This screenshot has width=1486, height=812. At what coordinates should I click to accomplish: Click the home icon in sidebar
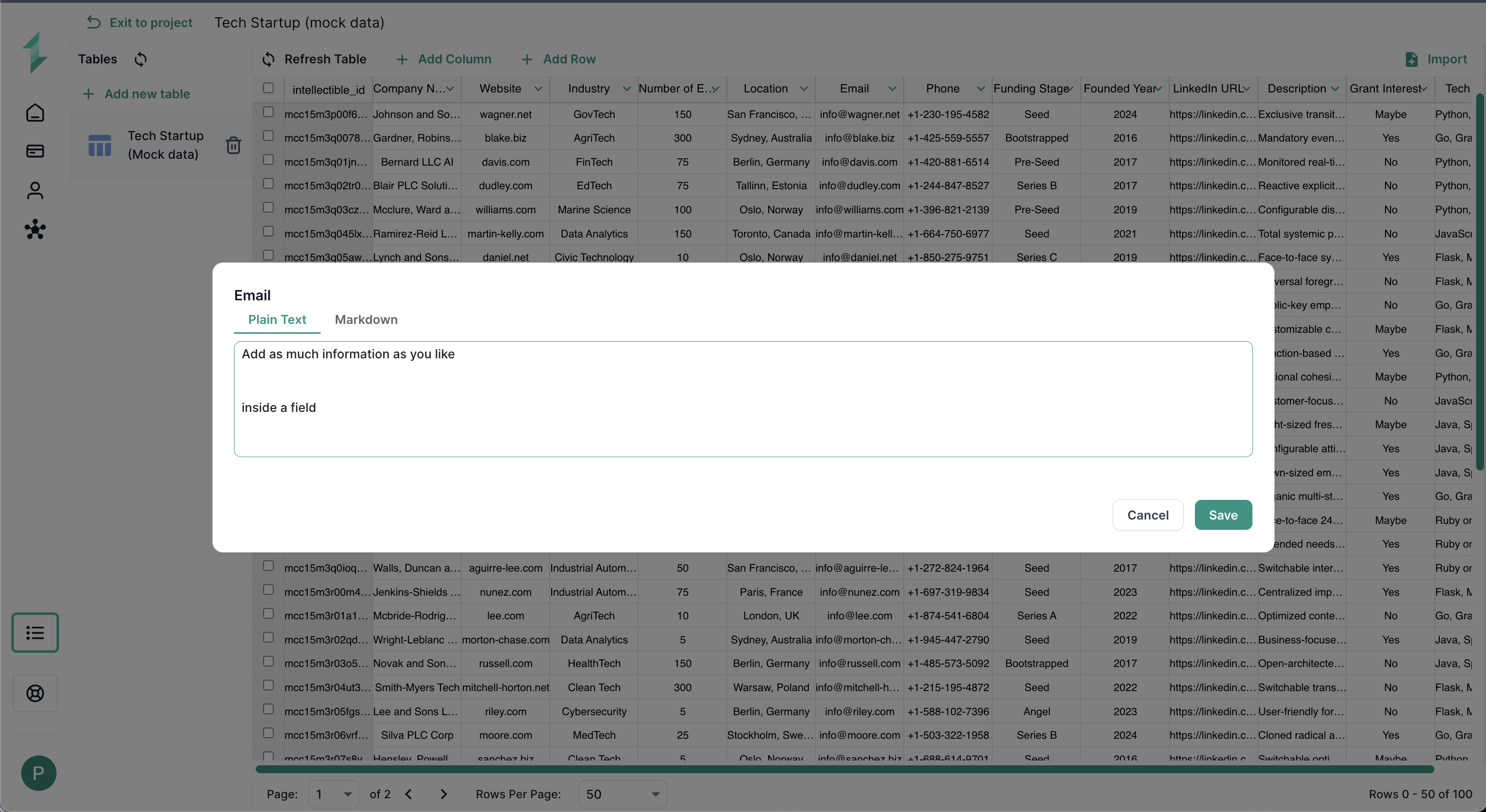35,113
